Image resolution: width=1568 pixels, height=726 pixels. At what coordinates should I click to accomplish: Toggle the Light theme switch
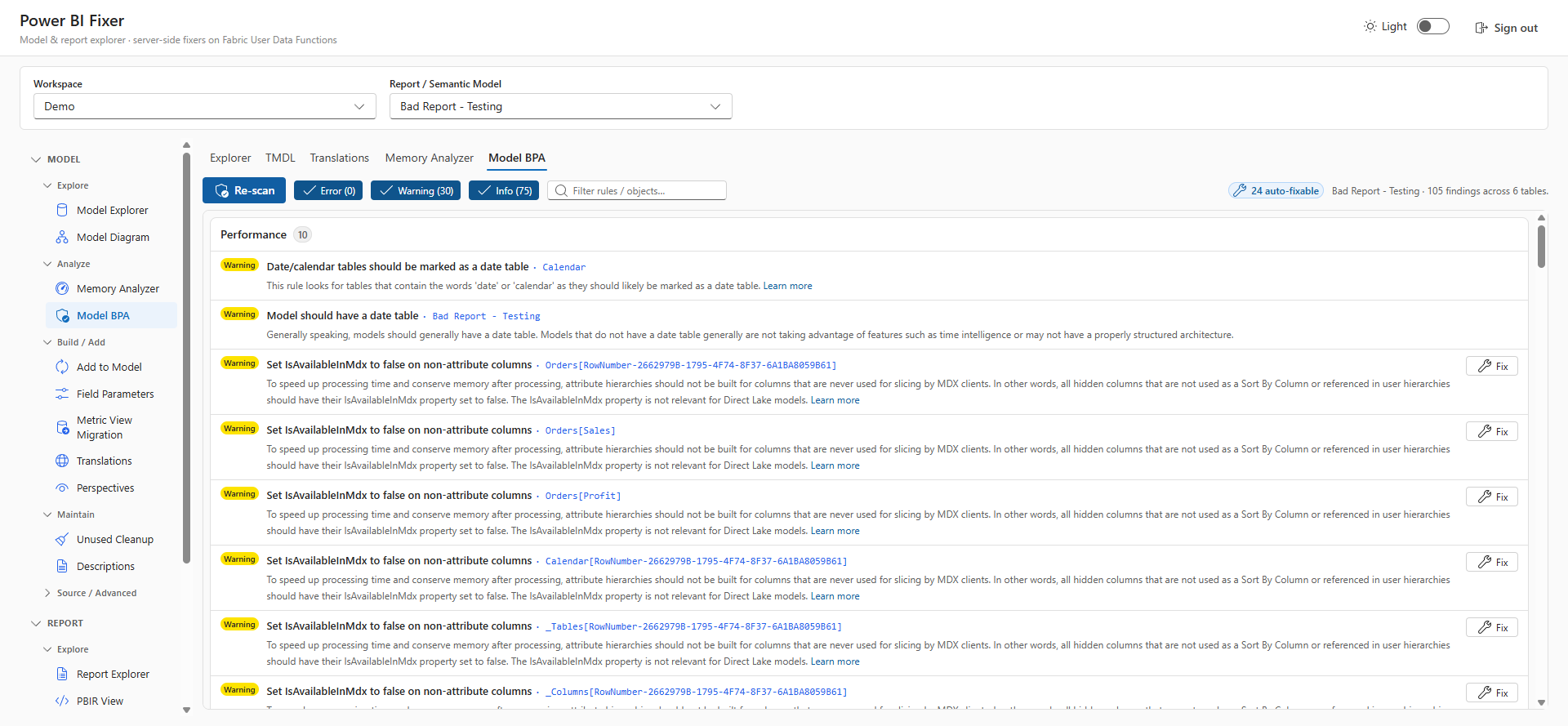coord(1432,27)
